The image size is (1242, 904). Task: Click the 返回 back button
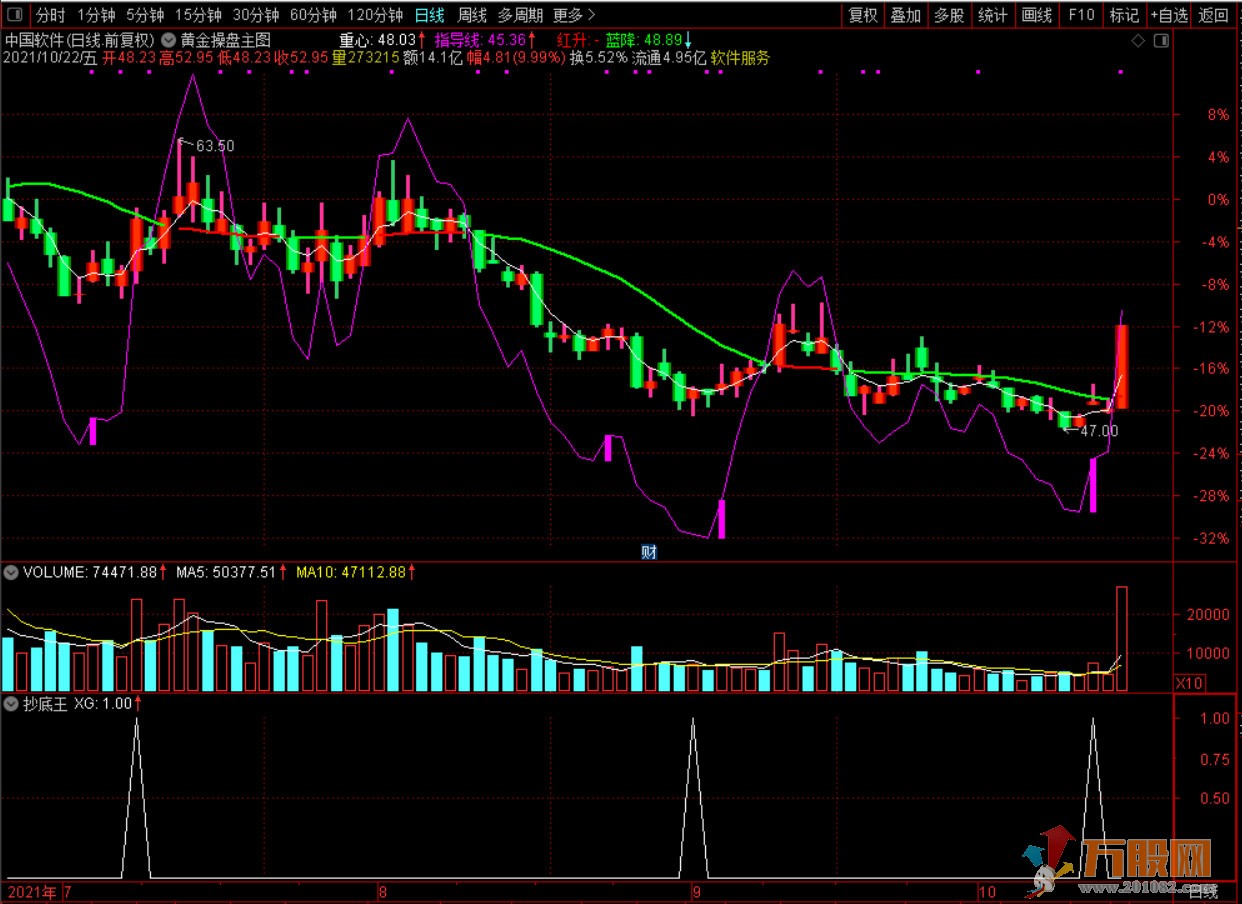click(1214, 15)
